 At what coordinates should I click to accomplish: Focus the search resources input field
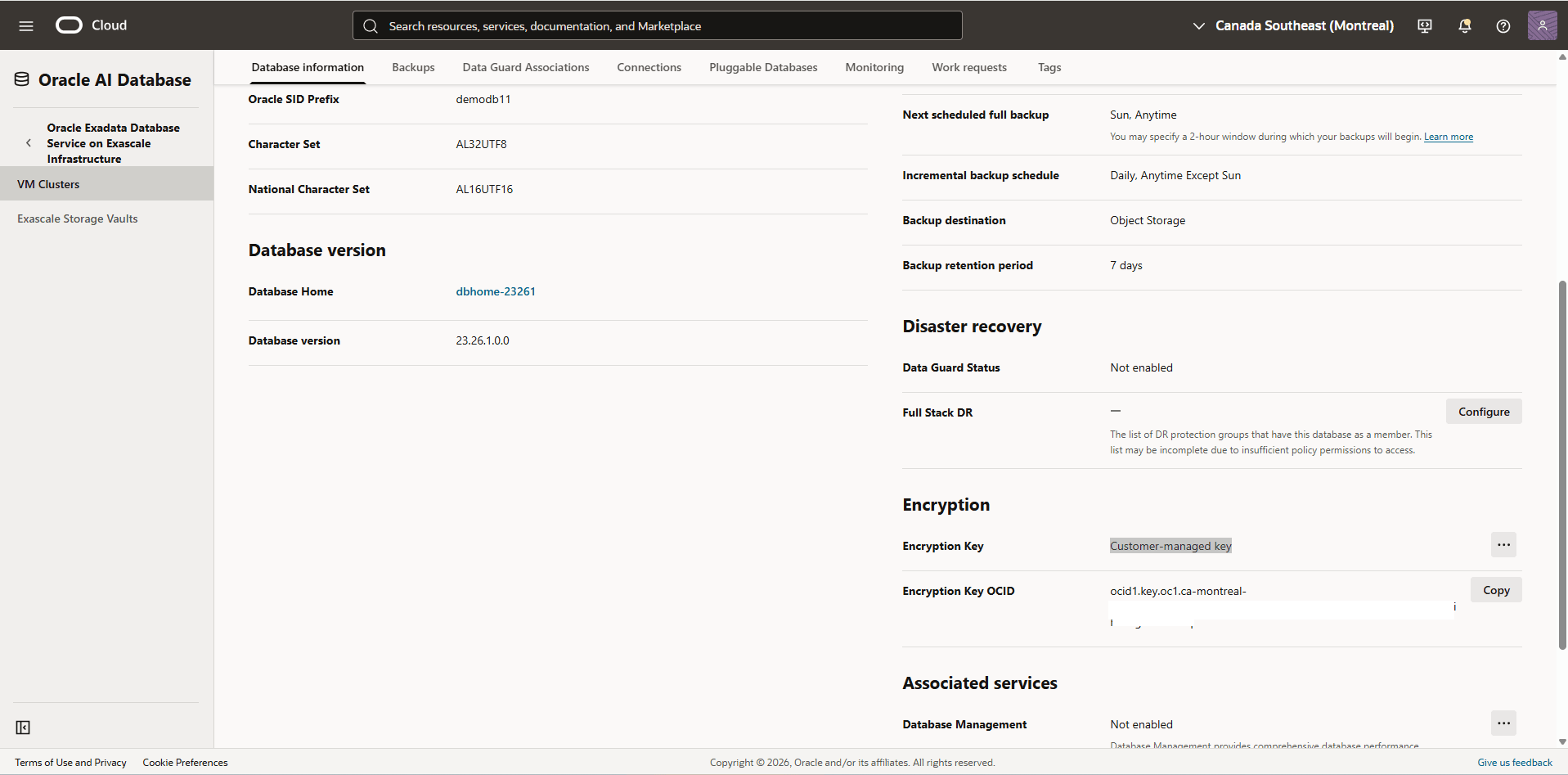pyautogui.click(x=658, y=26)
